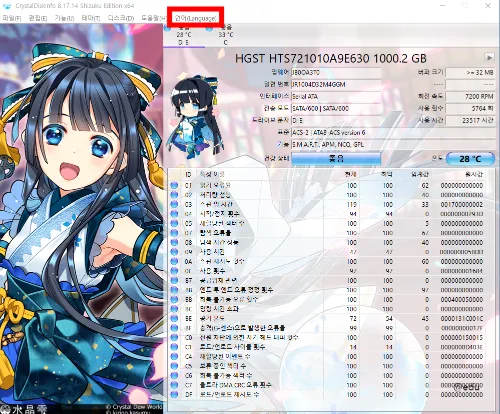Screen dimensions: 500x414
Task: Click the blue status circle for attribute C7
Action: [174, 385]
